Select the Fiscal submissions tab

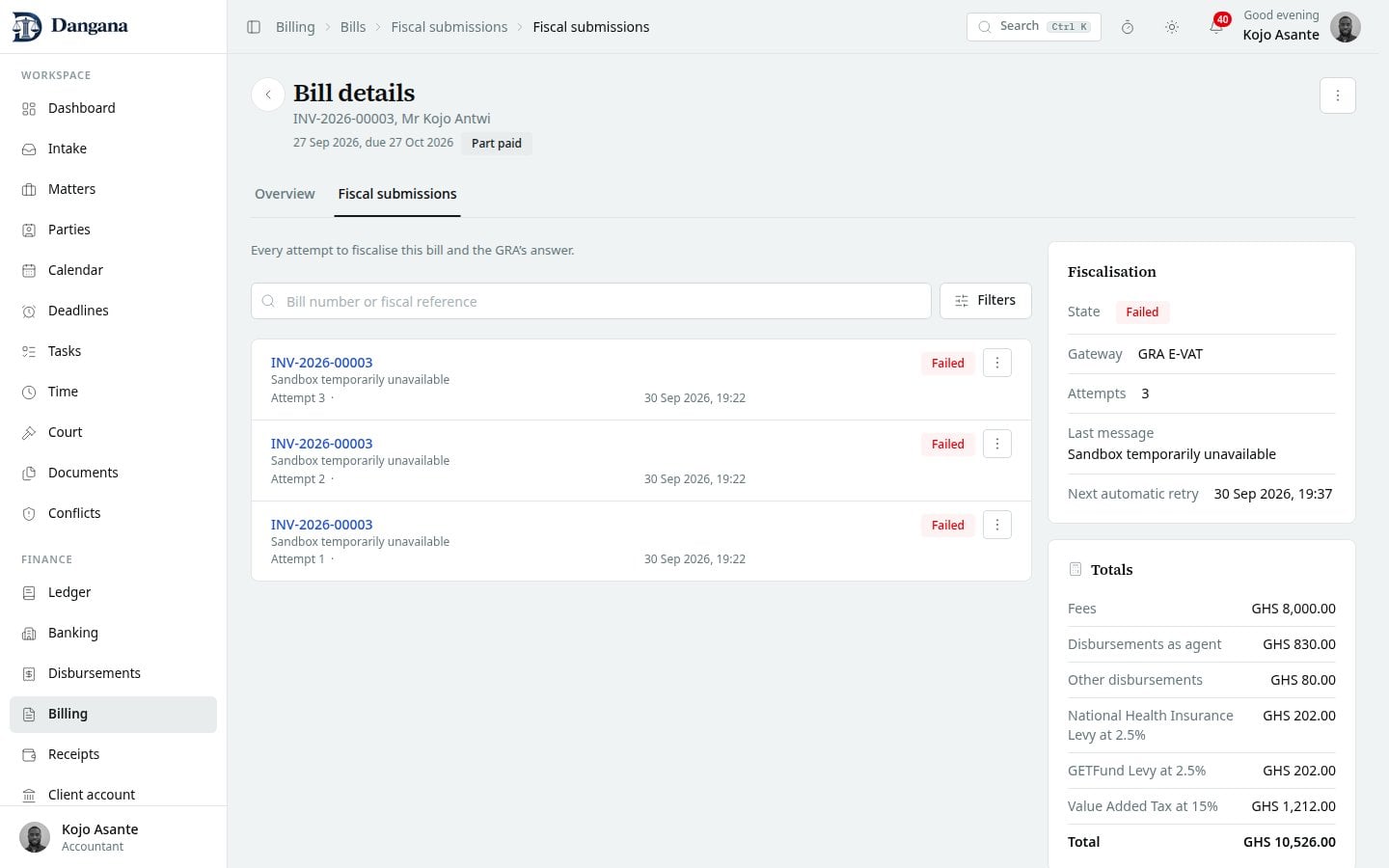pyautogui.click(x=397, y=194)
